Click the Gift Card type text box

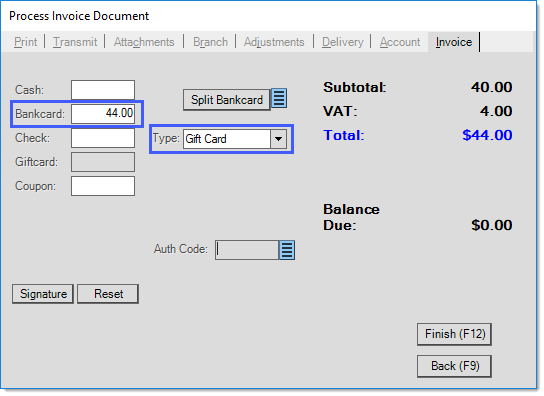coord(227,139)
